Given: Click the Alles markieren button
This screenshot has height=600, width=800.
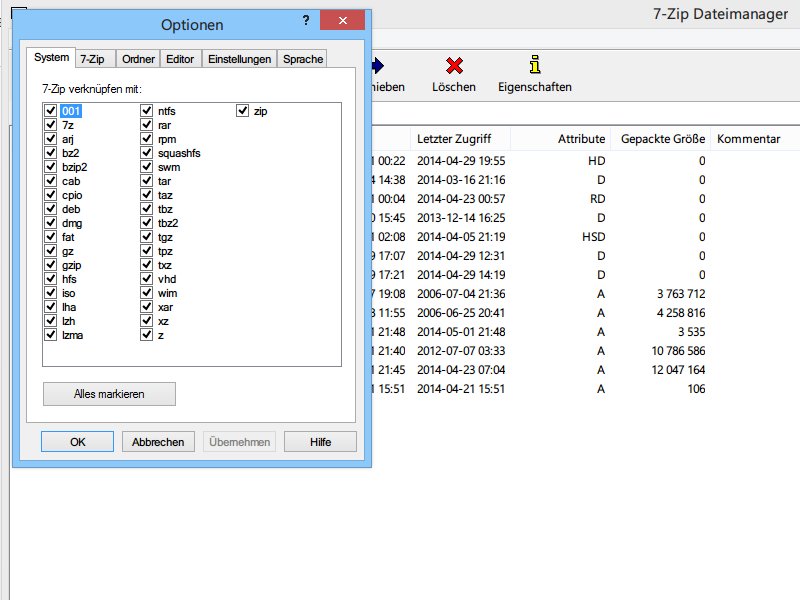Looking at the screenshot, I should click(109, 394).
